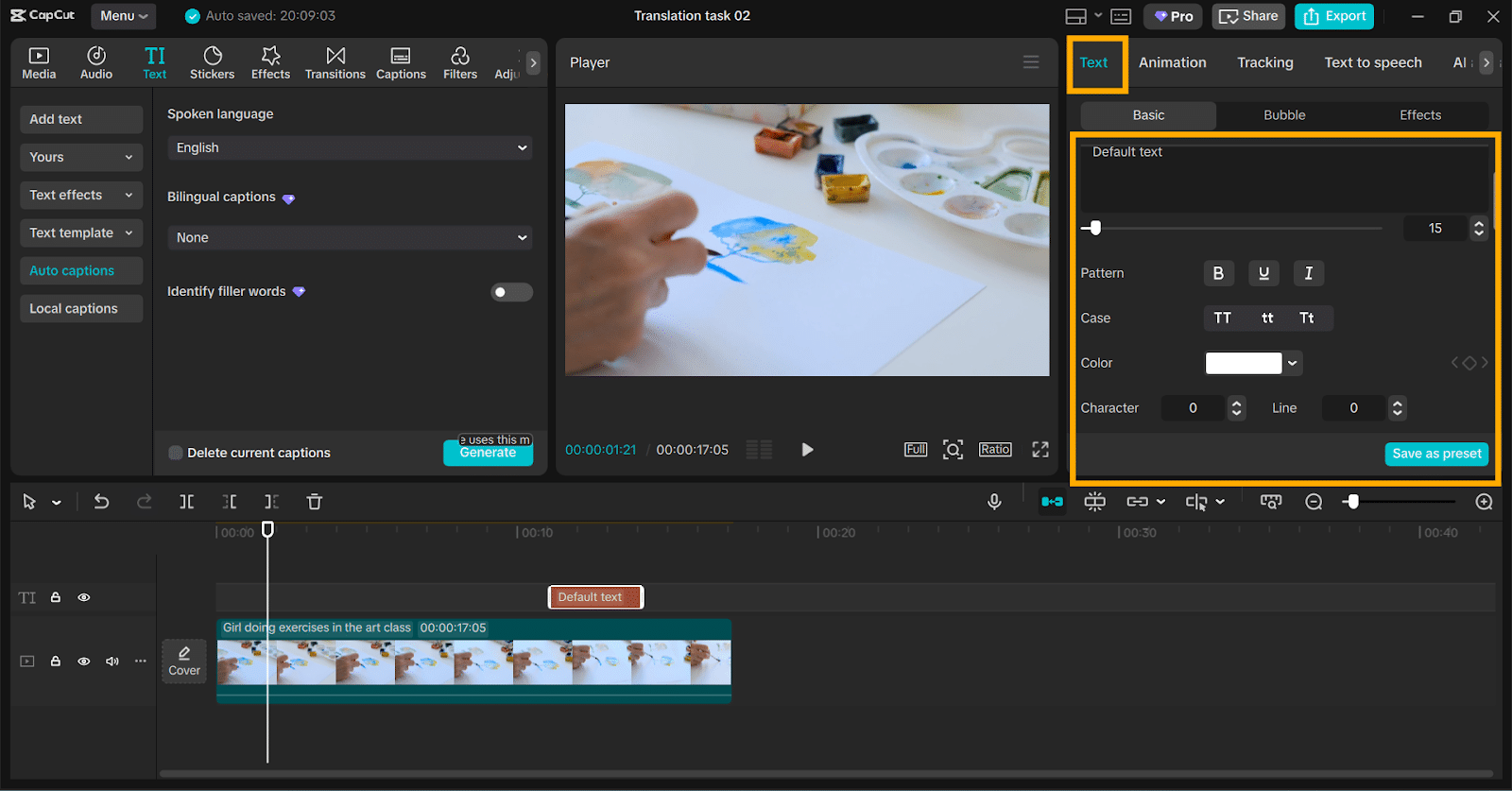Click the Export button
Viewport: 1512px width, 791px height.
coord(1334,16)
